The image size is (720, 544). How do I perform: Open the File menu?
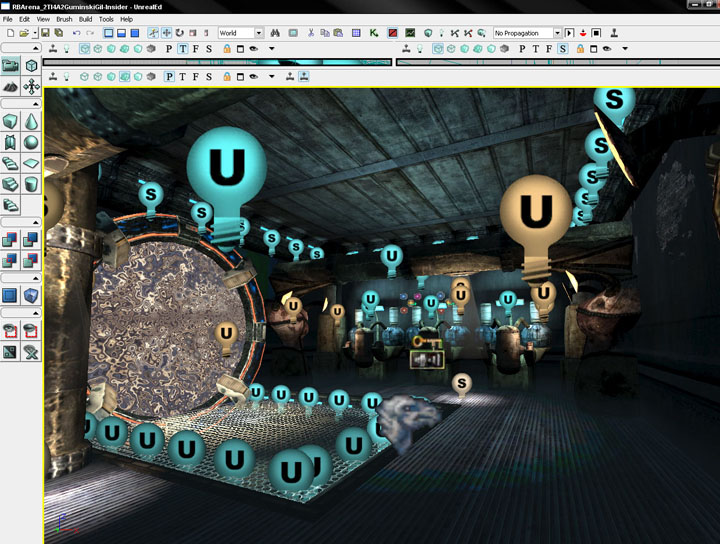[8, 19]
